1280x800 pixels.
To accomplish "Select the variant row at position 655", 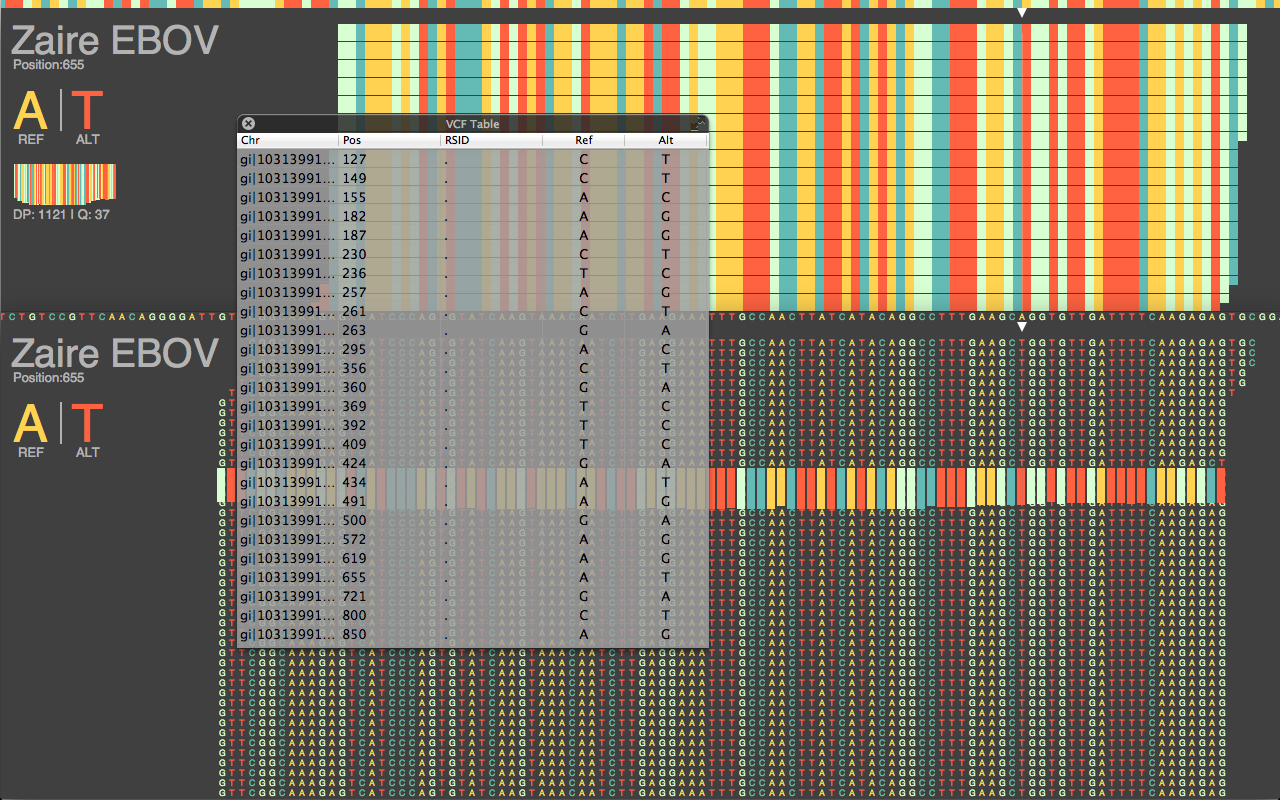I will point(472,578).
